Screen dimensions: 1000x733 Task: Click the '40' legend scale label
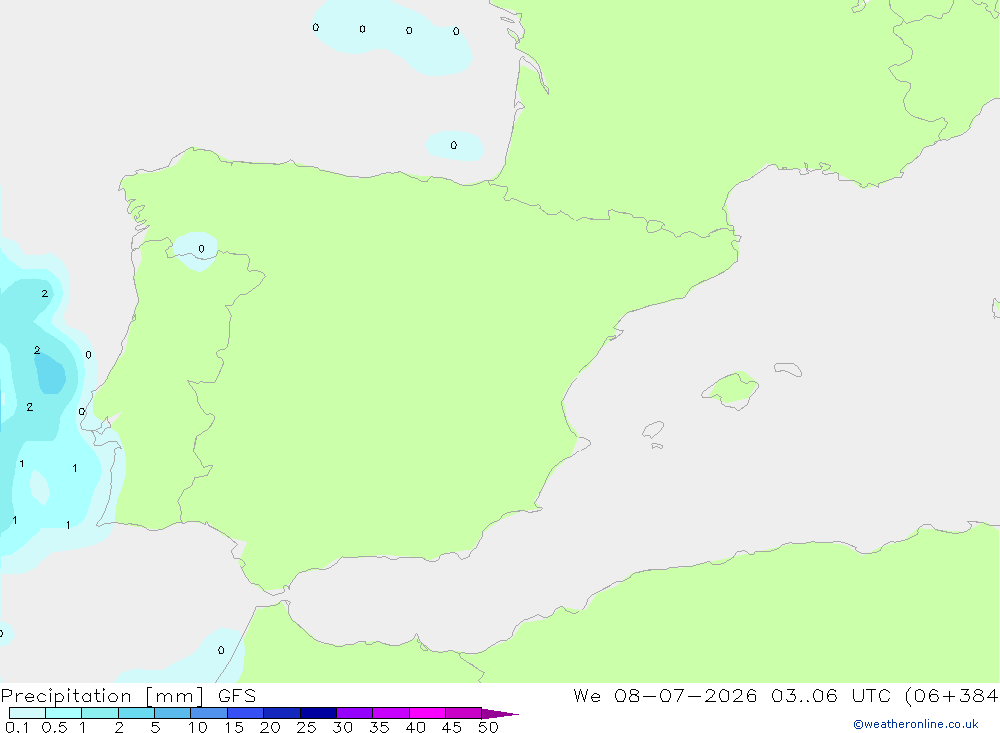(415, 727)
